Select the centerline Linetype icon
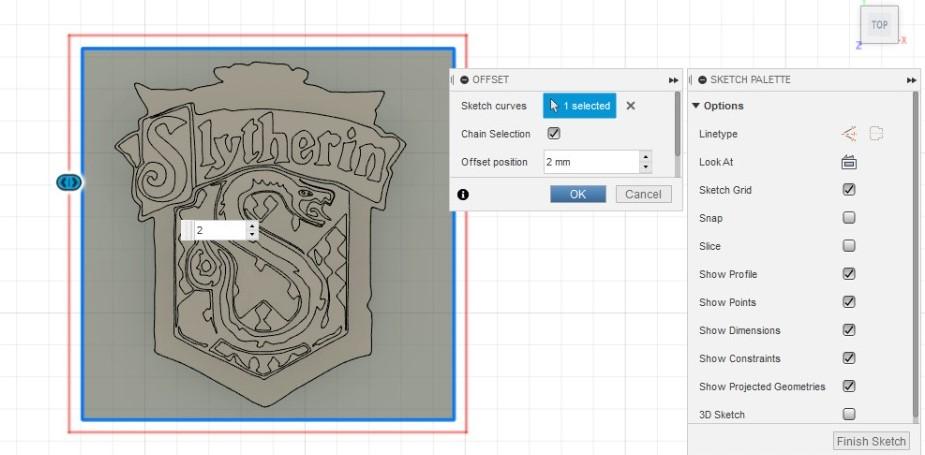 click(x=876, y=134)
